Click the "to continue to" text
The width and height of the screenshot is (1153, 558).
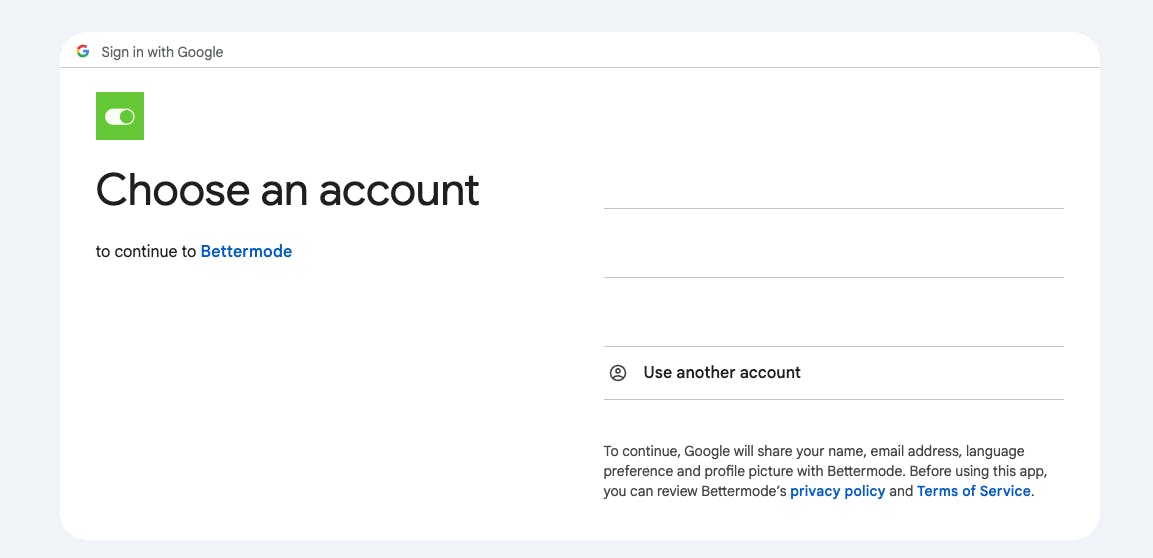click(146, 252)
